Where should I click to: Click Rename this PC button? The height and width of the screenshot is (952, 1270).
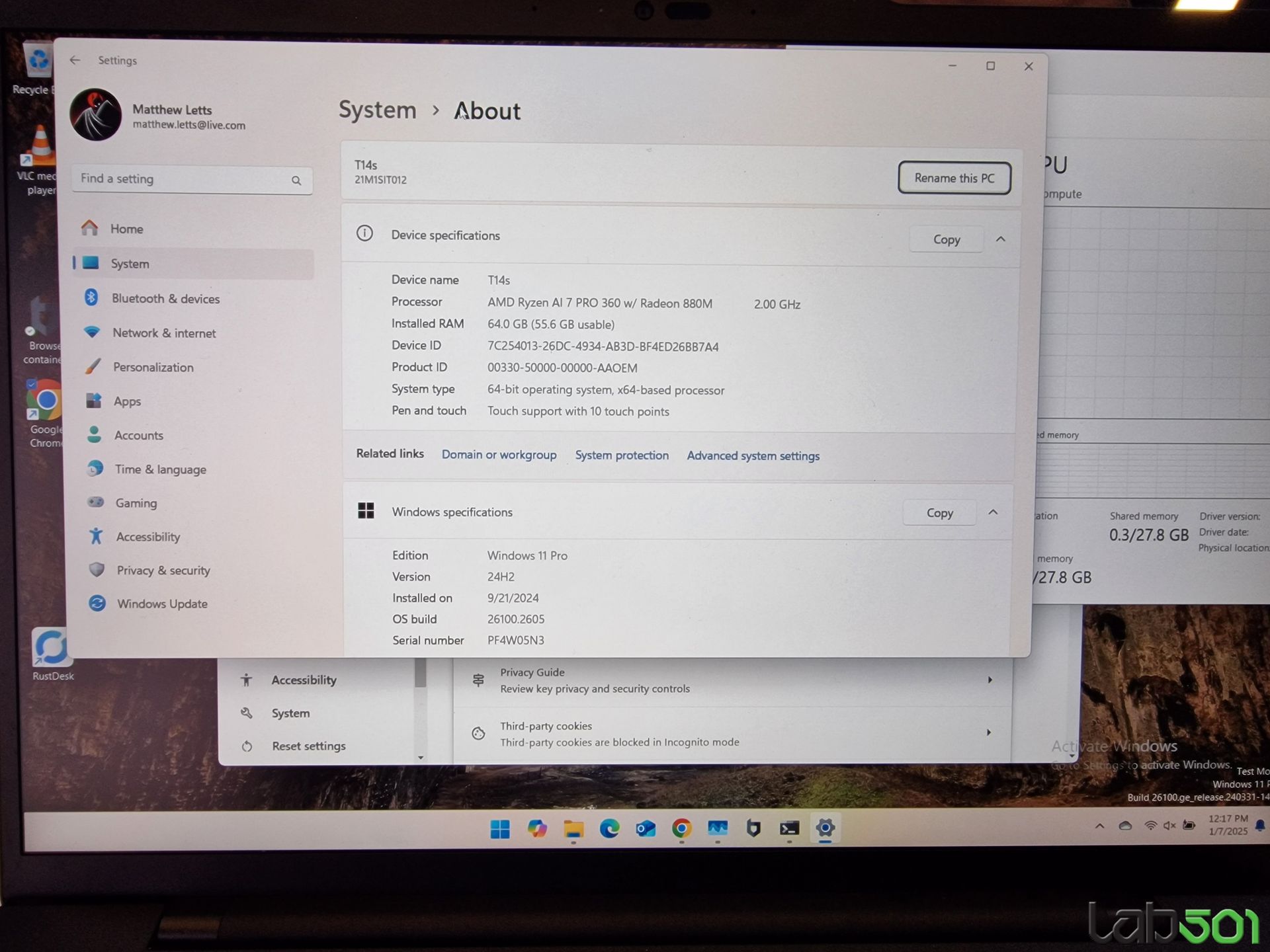click(x=954, y=178)
